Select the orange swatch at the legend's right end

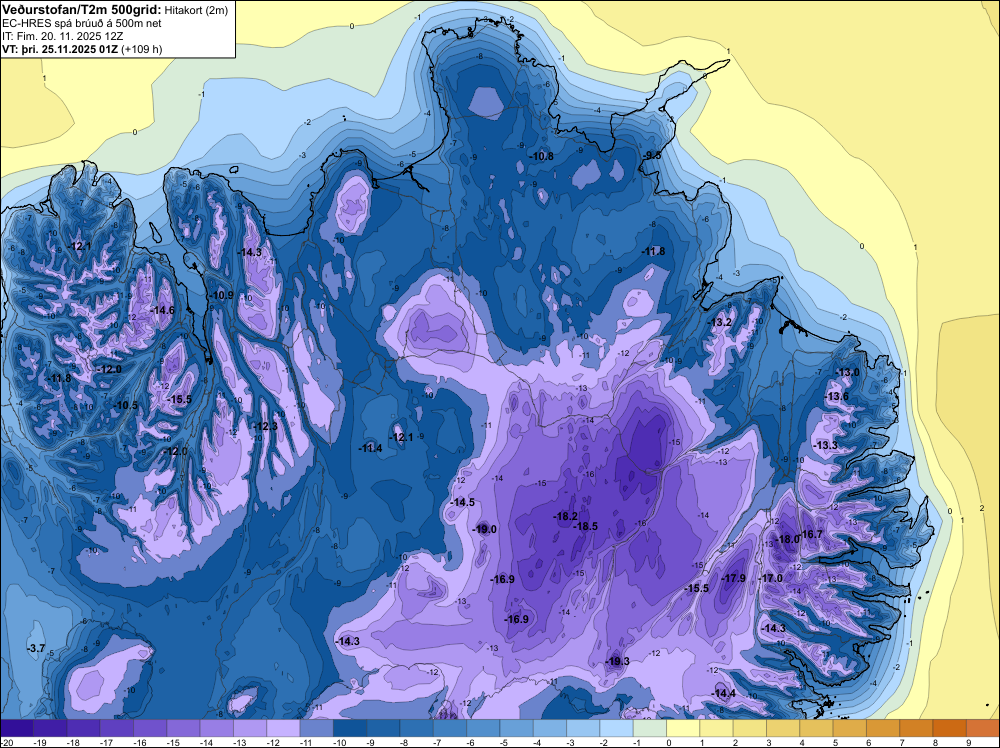pos(983,728)
